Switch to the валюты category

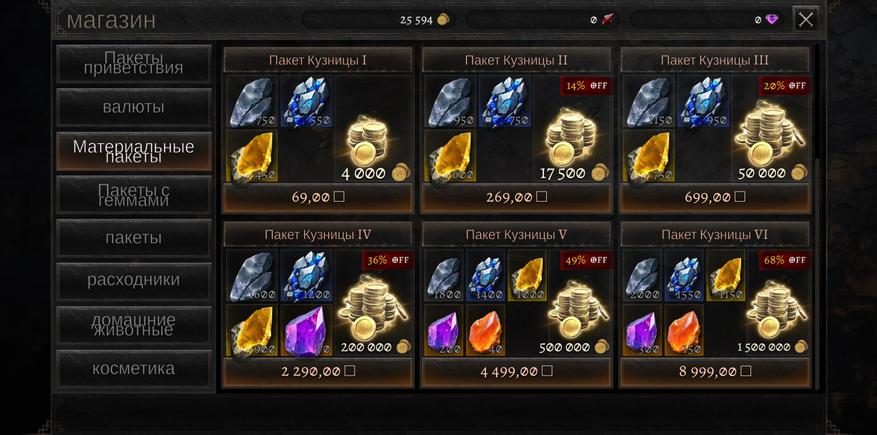pos(134,107)
